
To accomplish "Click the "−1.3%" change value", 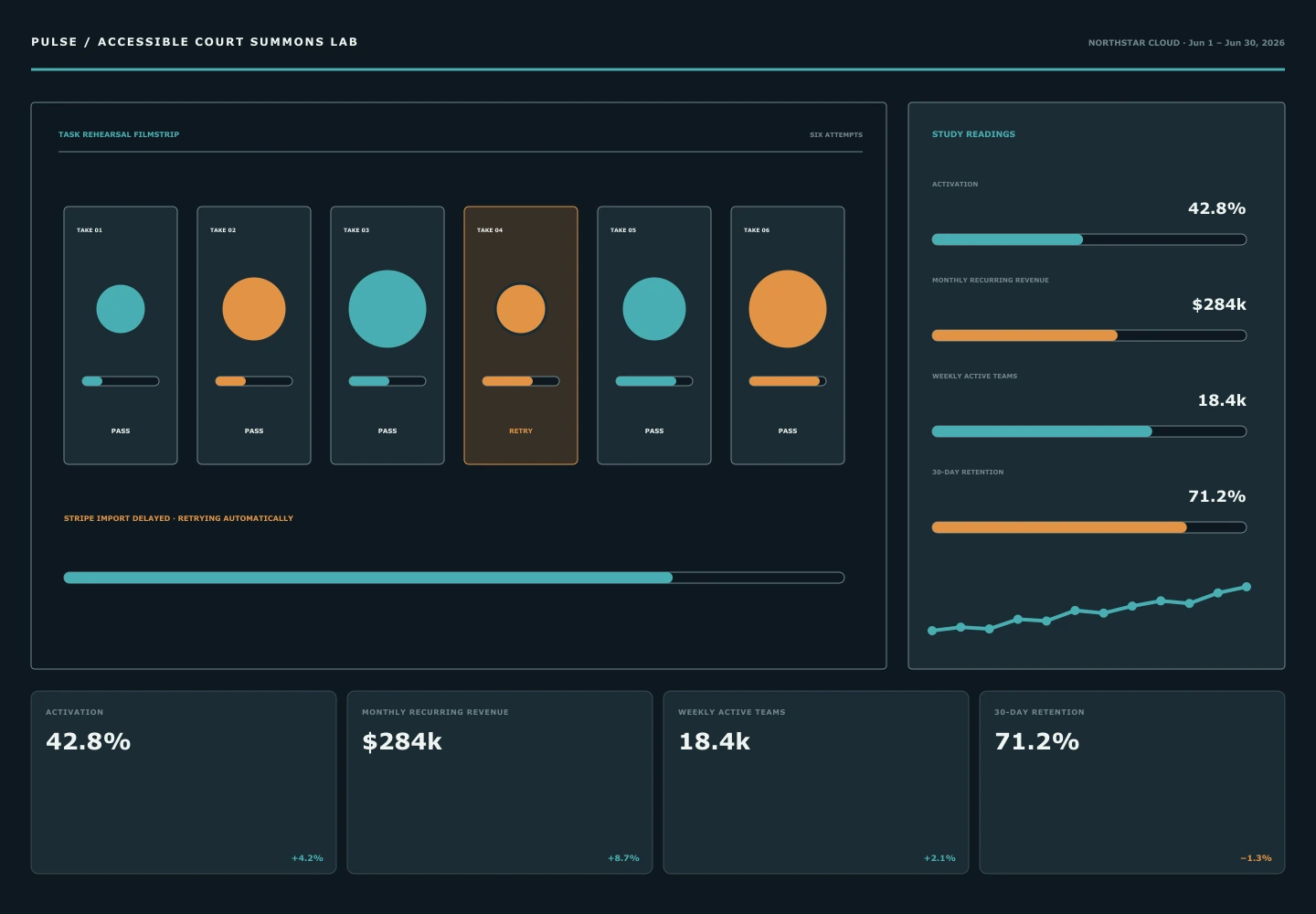I will point(1256,858).
